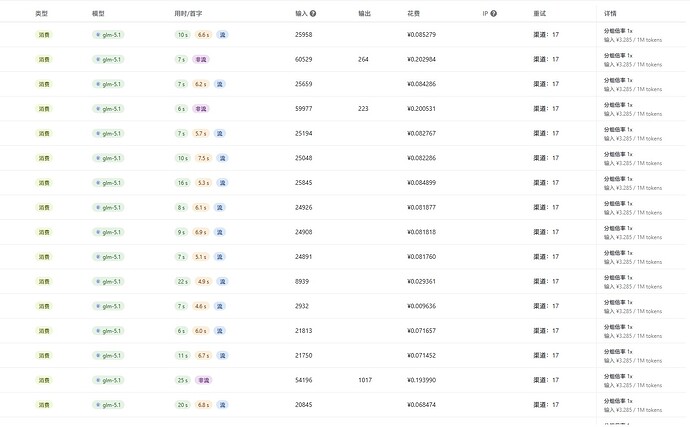
Task: Click the cost ¥0.071657
Action: pos(422,331)
